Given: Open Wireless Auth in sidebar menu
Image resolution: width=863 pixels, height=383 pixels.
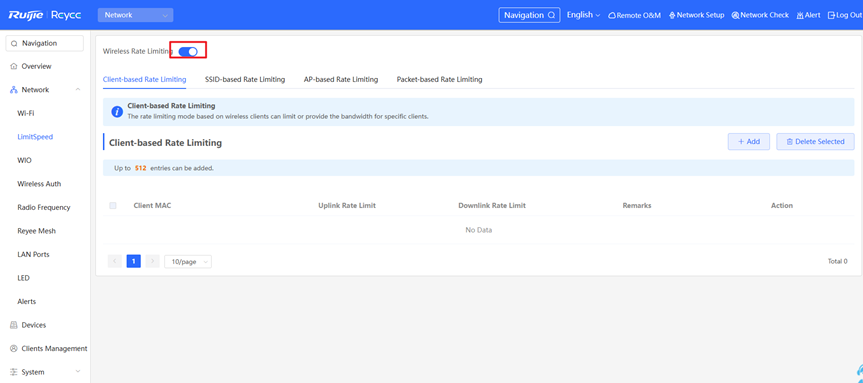Looking at the screenshot, I should coord(39,184).
